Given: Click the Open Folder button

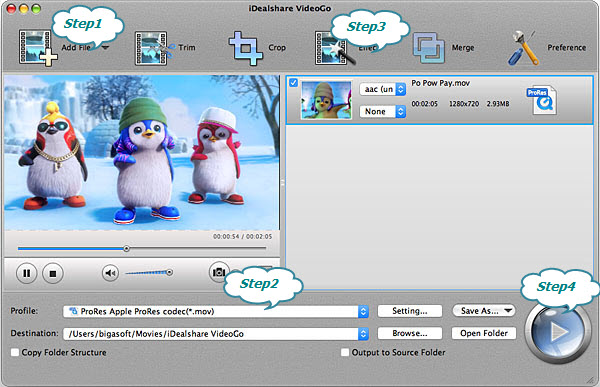Looking at the screenshot, I should pyautogui.click(x=484, y=333).
